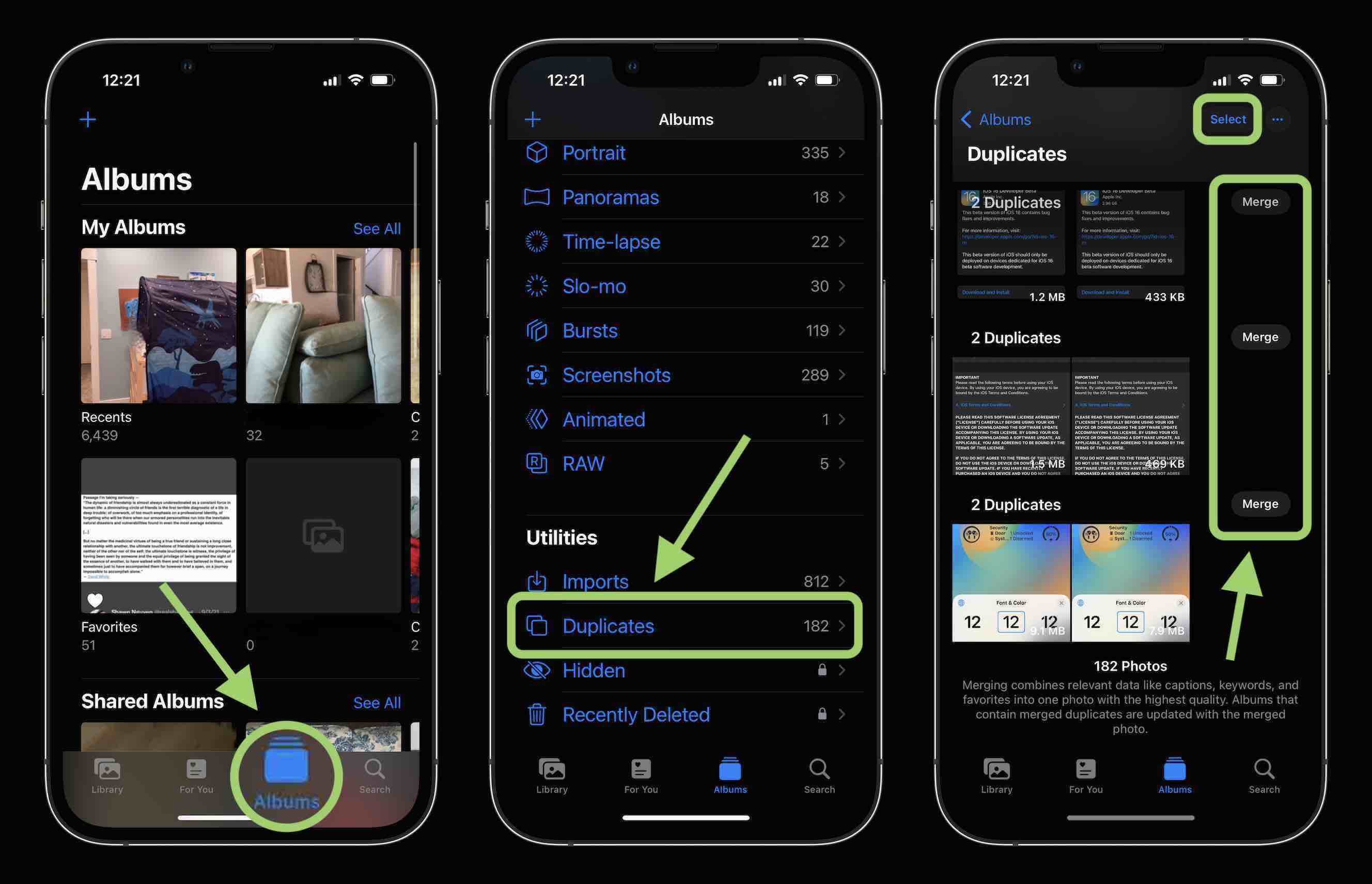Tap Merge button for first duplicate pair
Image resolution: width=1372 pixels, height=884 pixels.
tap(1259, 201)
